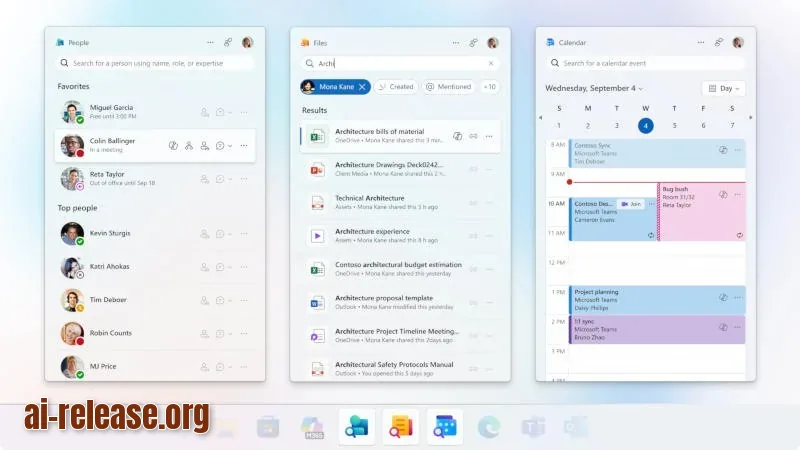Image resolution: width=800 pixels, height=450 pixels.
Task: Open more options for Architecture bills of material
Action: [x=489, y=136]
